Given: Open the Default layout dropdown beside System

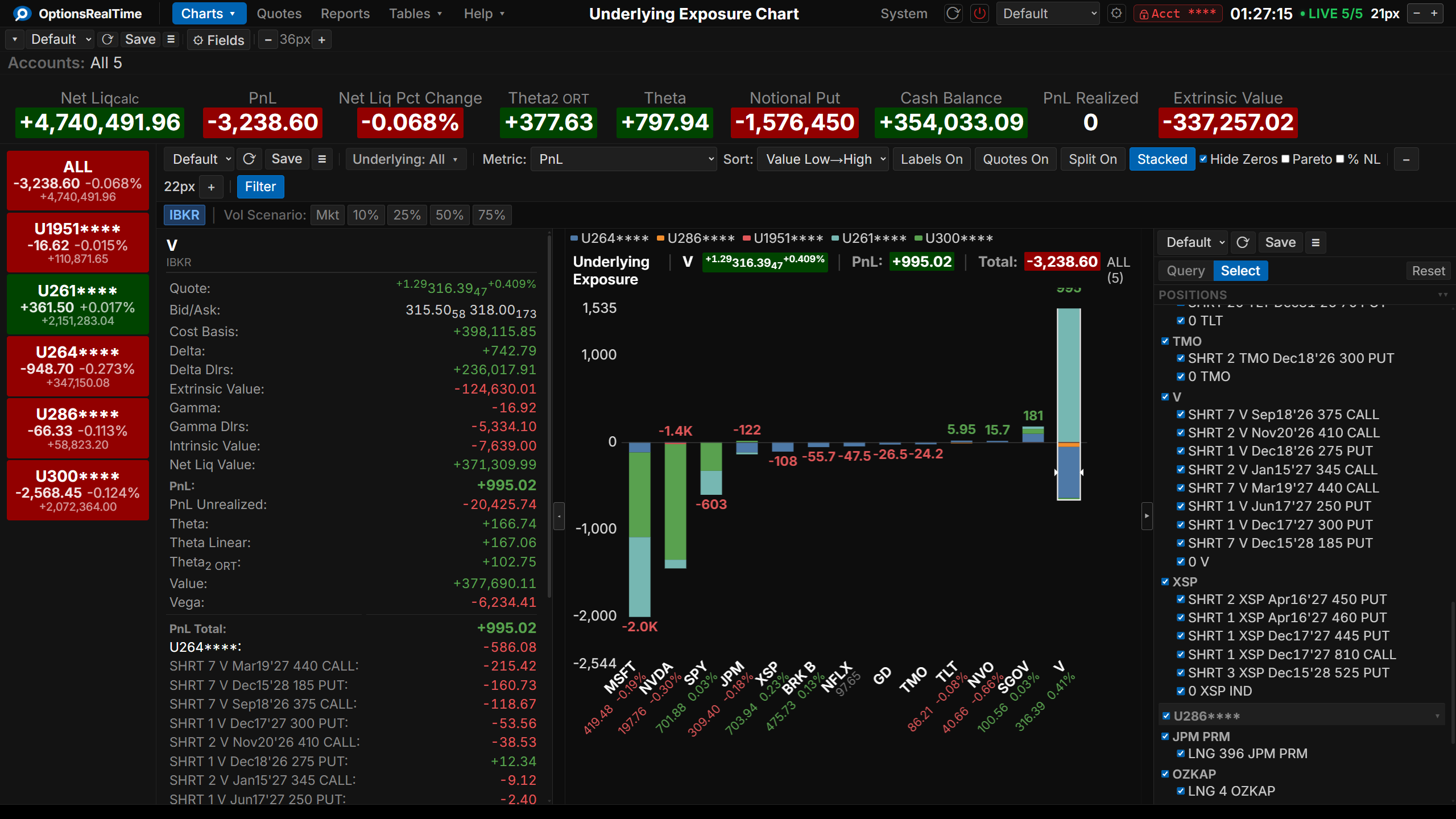Looking at the screenshot, I should coord(1048,14).
